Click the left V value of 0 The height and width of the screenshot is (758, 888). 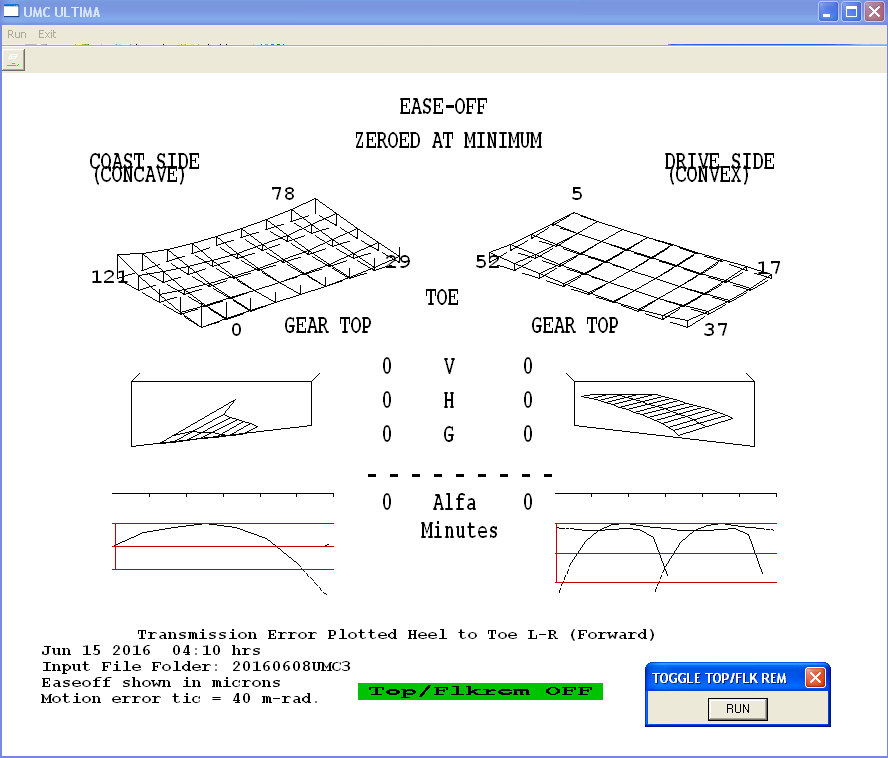(x=387, y=367)
